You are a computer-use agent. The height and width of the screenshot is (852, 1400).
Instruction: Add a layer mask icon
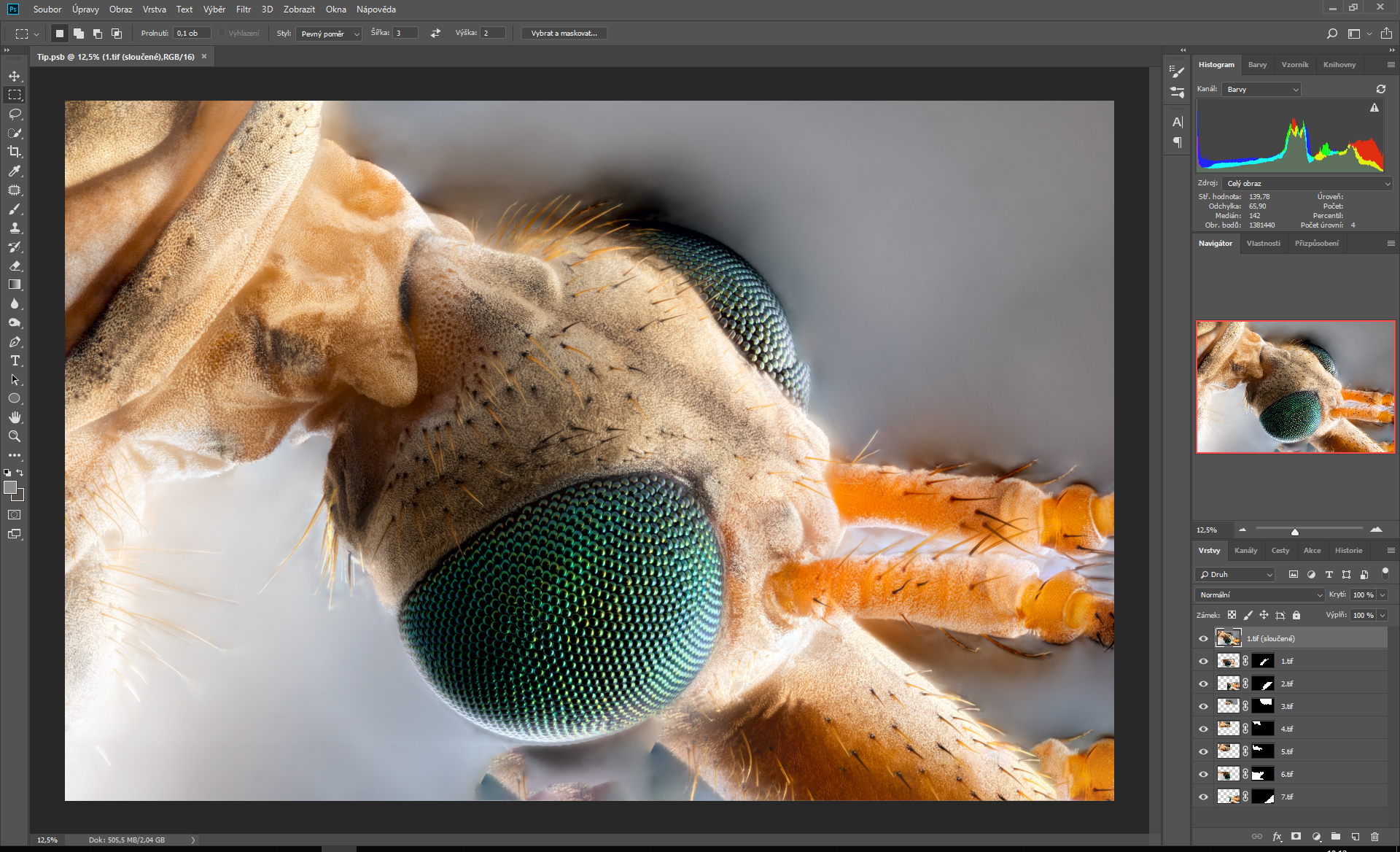1296,837
